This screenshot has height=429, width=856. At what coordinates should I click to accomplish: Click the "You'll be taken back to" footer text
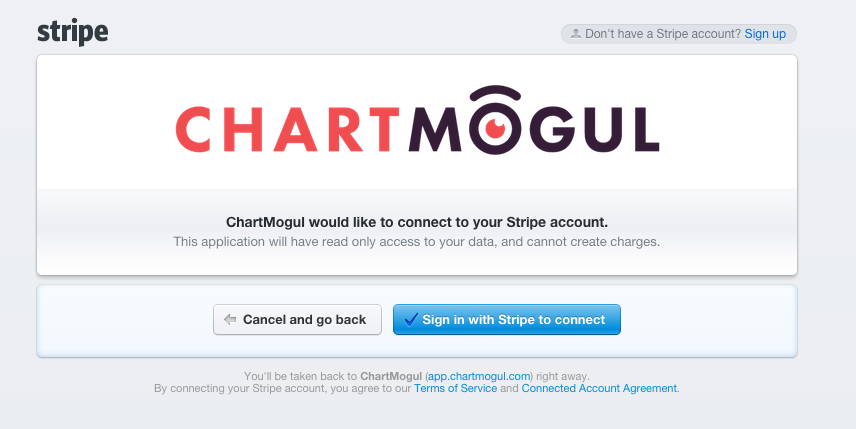pos(300,376)
